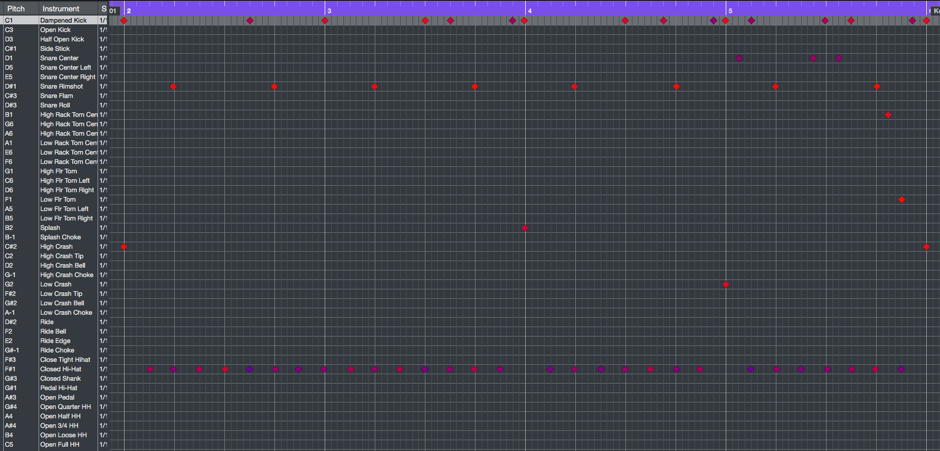Select the Open Full HH instrument
Viewport: 940px width, 451px height.
tap(59, 444)
